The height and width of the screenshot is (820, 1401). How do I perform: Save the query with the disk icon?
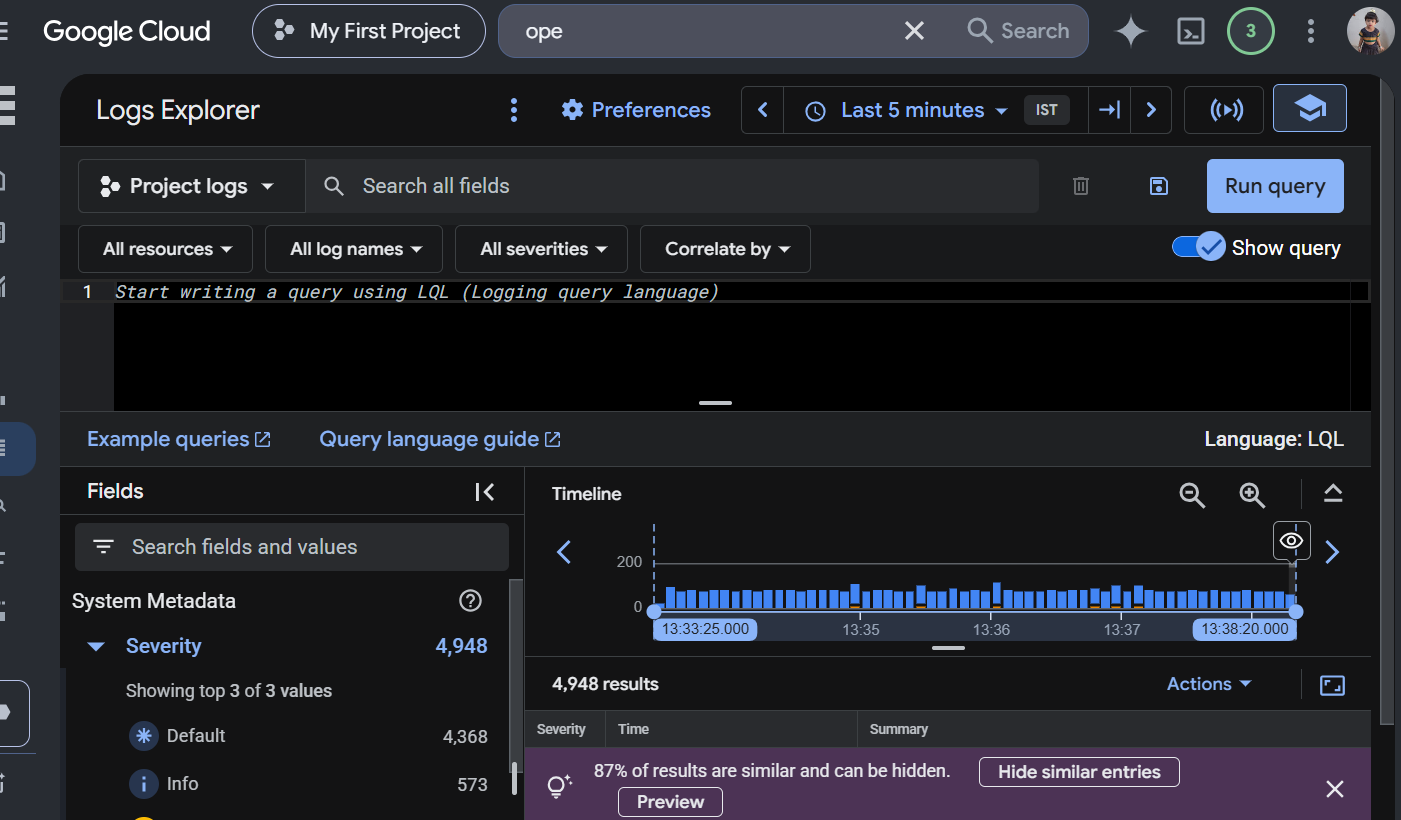click(x=1159, y=186)
